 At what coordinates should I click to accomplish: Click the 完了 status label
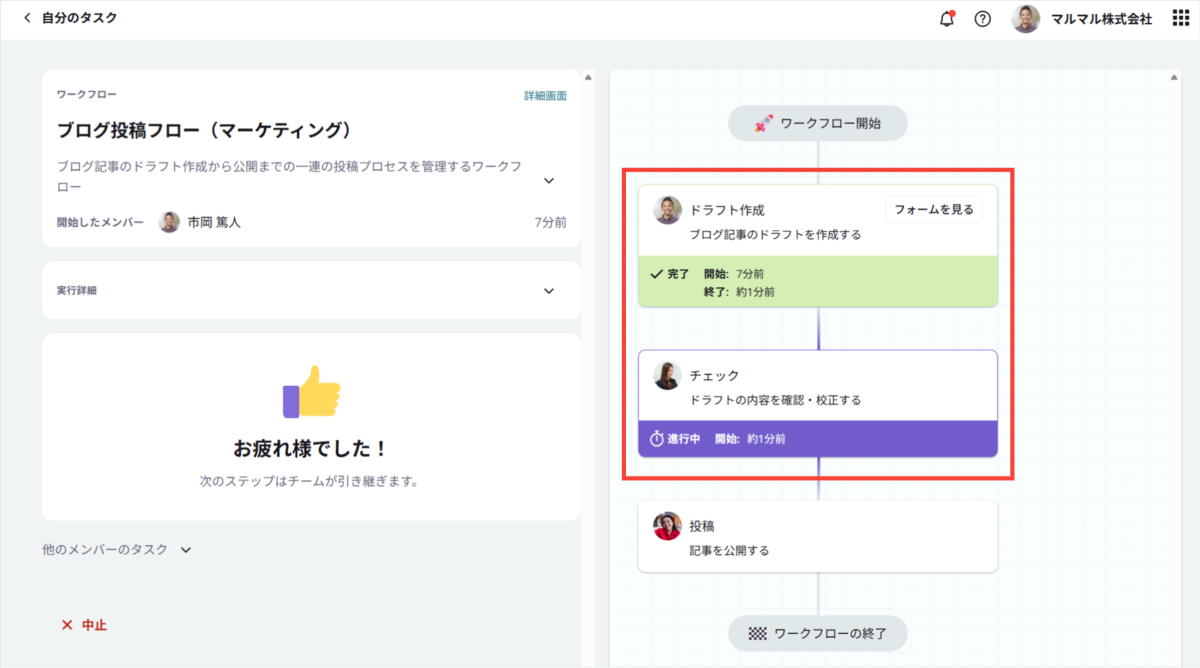pos(678,274)
